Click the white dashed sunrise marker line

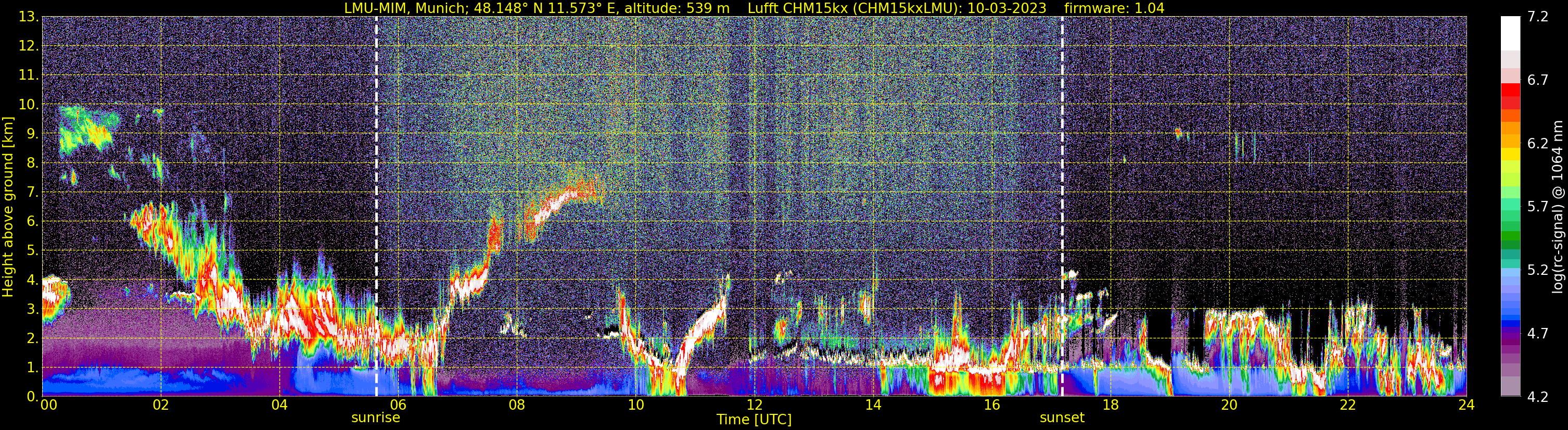376,207
